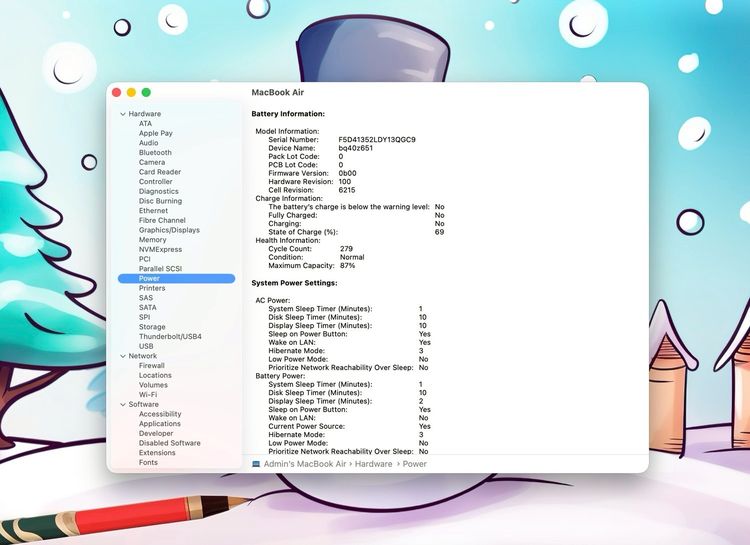Open the ATA hardware entry
This screenshot has width=750, height=545.
[145, 123]
